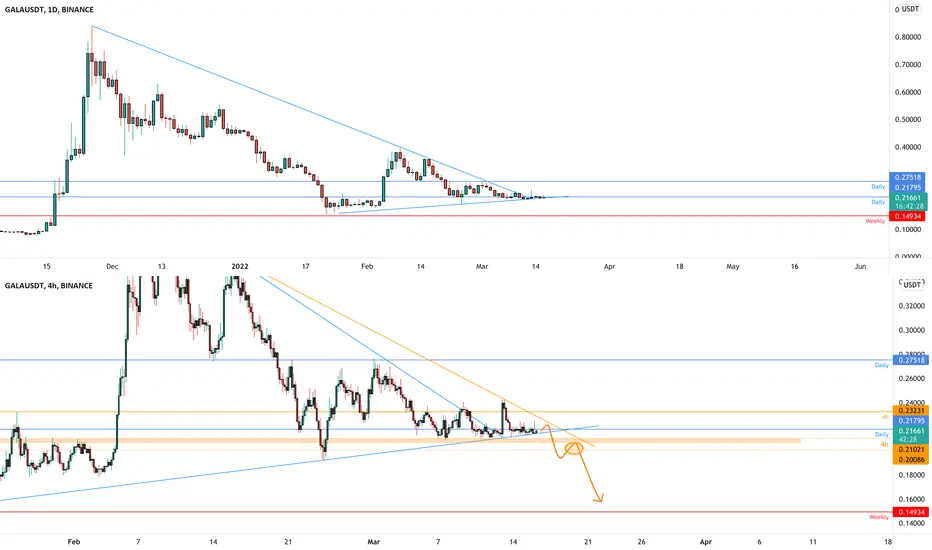This screenshot has width=932, height=550.
Task: Click the 11 date label on 4h time axis
Action: coord(813,542)
